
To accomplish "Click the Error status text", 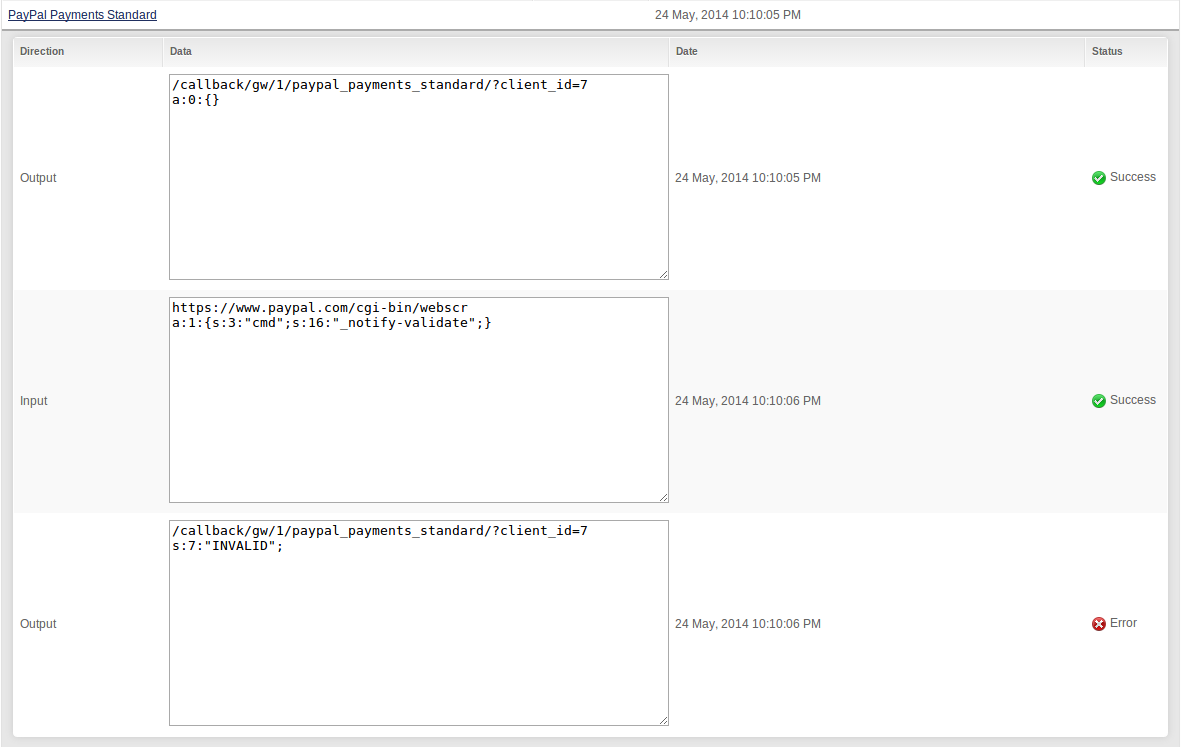I will [1123, 623].
